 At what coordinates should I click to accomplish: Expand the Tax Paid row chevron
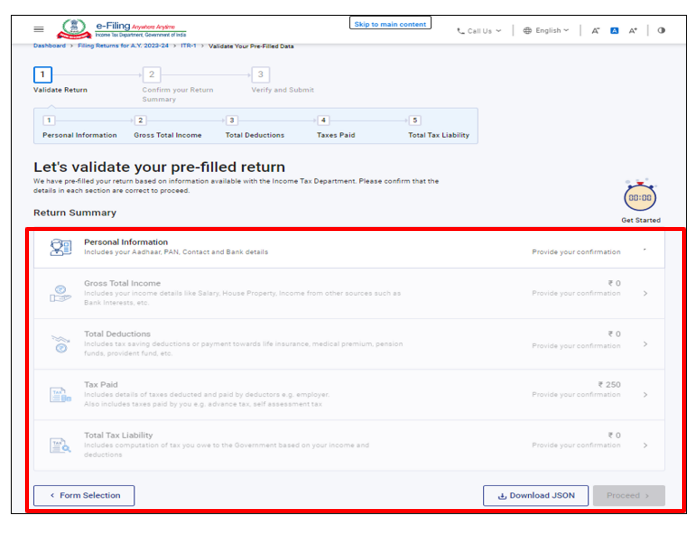coord(645,395)
